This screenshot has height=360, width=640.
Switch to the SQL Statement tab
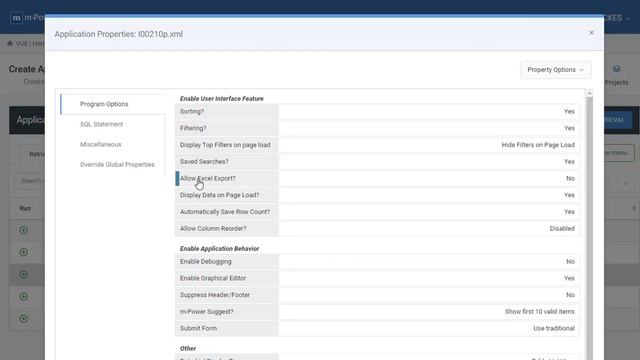click(101, 124)
